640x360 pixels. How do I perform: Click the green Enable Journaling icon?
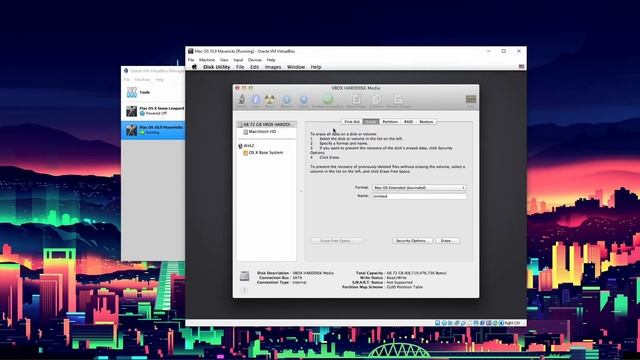coord(328,99)
